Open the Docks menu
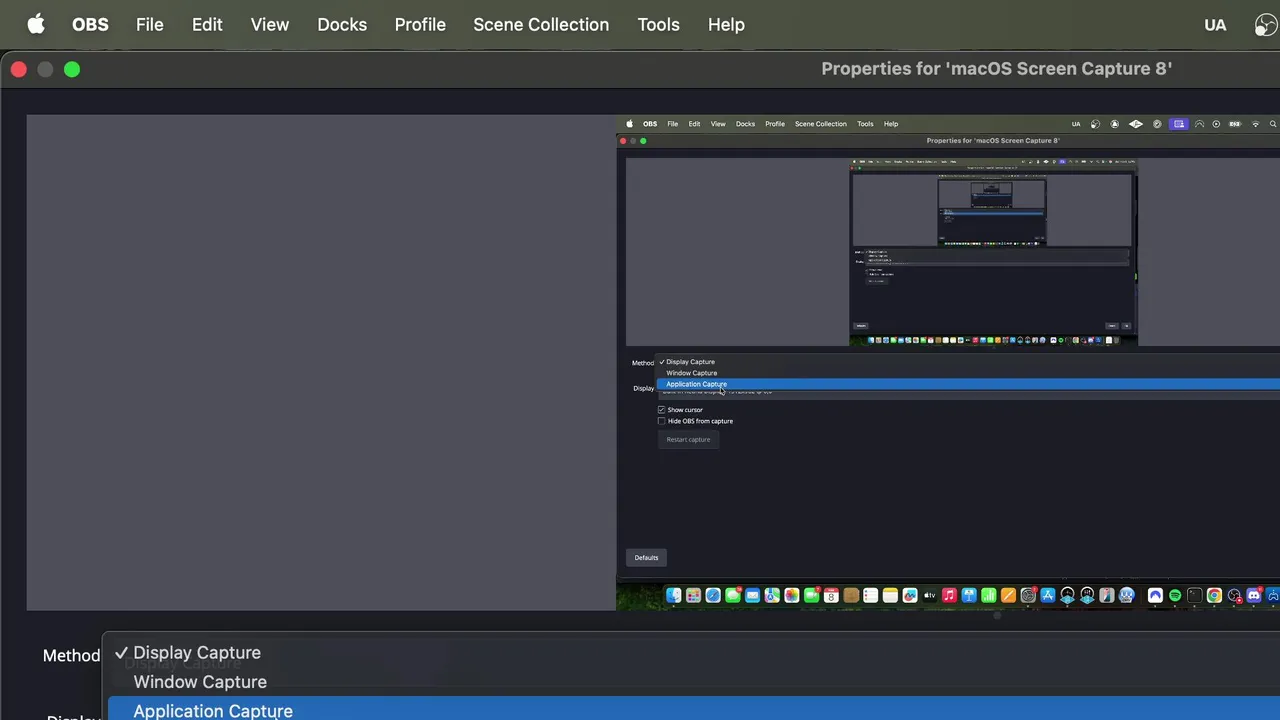Viewport: 1280px width, 720px height. pyautogui.click(x=342, y=25)
